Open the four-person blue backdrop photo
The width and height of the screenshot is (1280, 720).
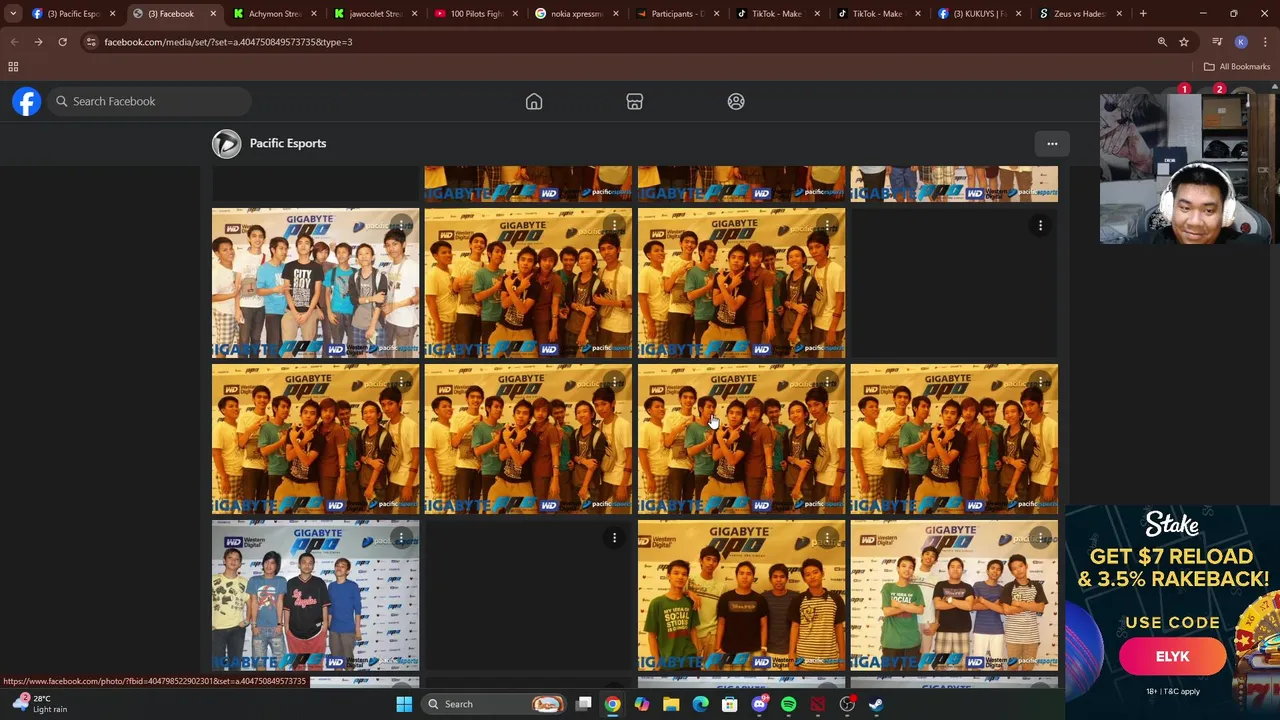pos(315,594)
